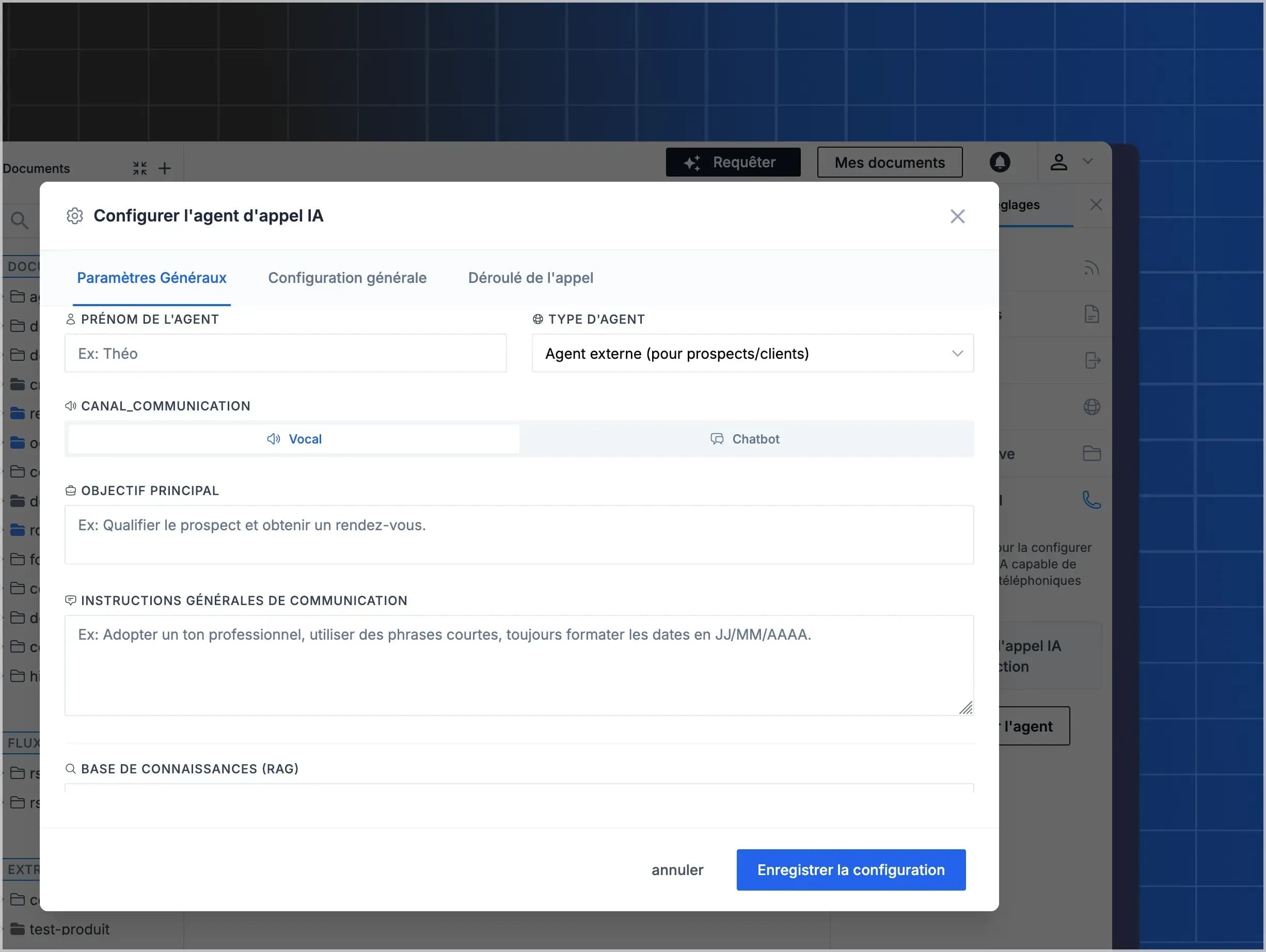1266x952 pixels.
Task: Click the RSS feed icon in right sidebar
Action: pyautogui.click(x=1091, y=267)
